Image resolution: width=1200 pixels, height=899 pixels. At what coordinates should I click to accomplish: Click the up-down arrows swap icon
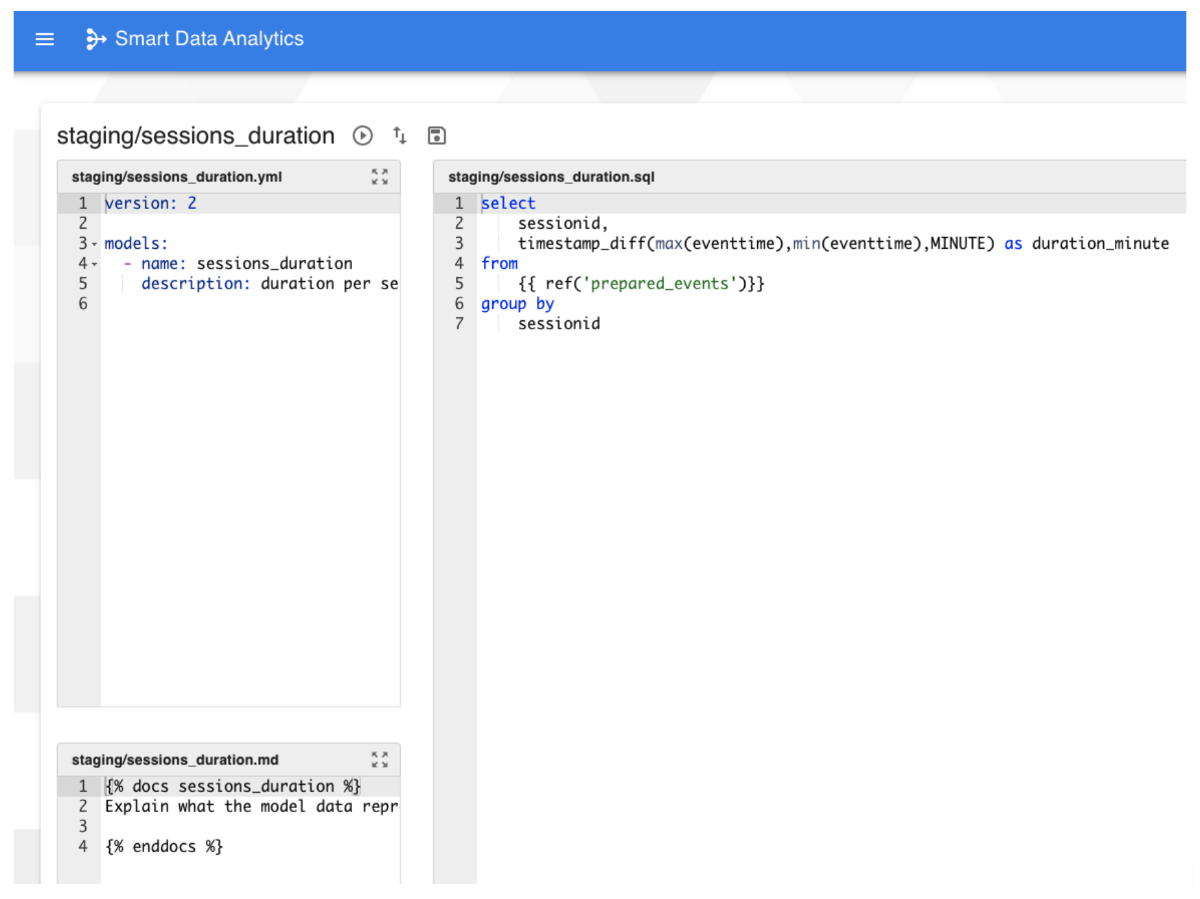coord(400,135)
